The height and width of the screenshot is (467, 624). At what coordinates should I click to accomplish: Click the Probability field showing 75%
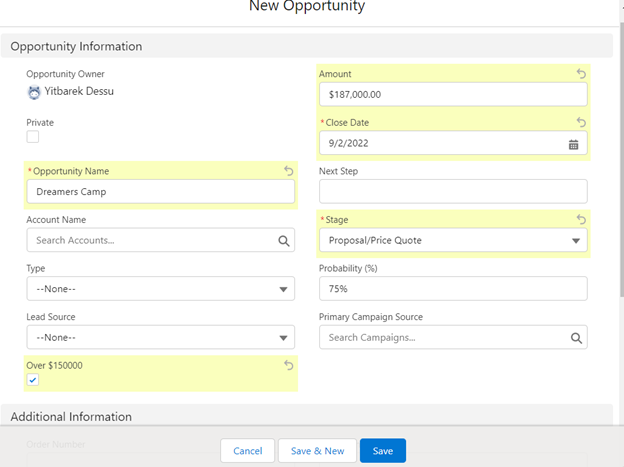click(453, 289)
